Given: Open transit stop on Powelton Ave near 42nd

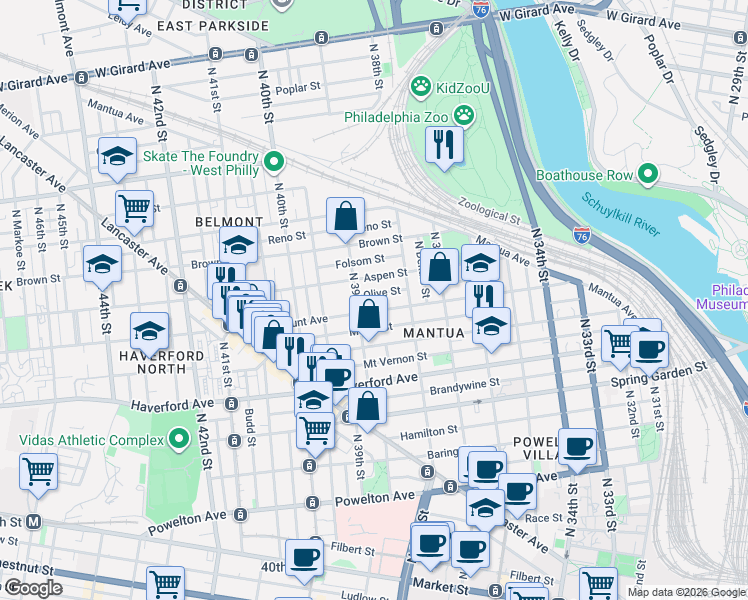Looking at the screenshot, I should 240,515.
